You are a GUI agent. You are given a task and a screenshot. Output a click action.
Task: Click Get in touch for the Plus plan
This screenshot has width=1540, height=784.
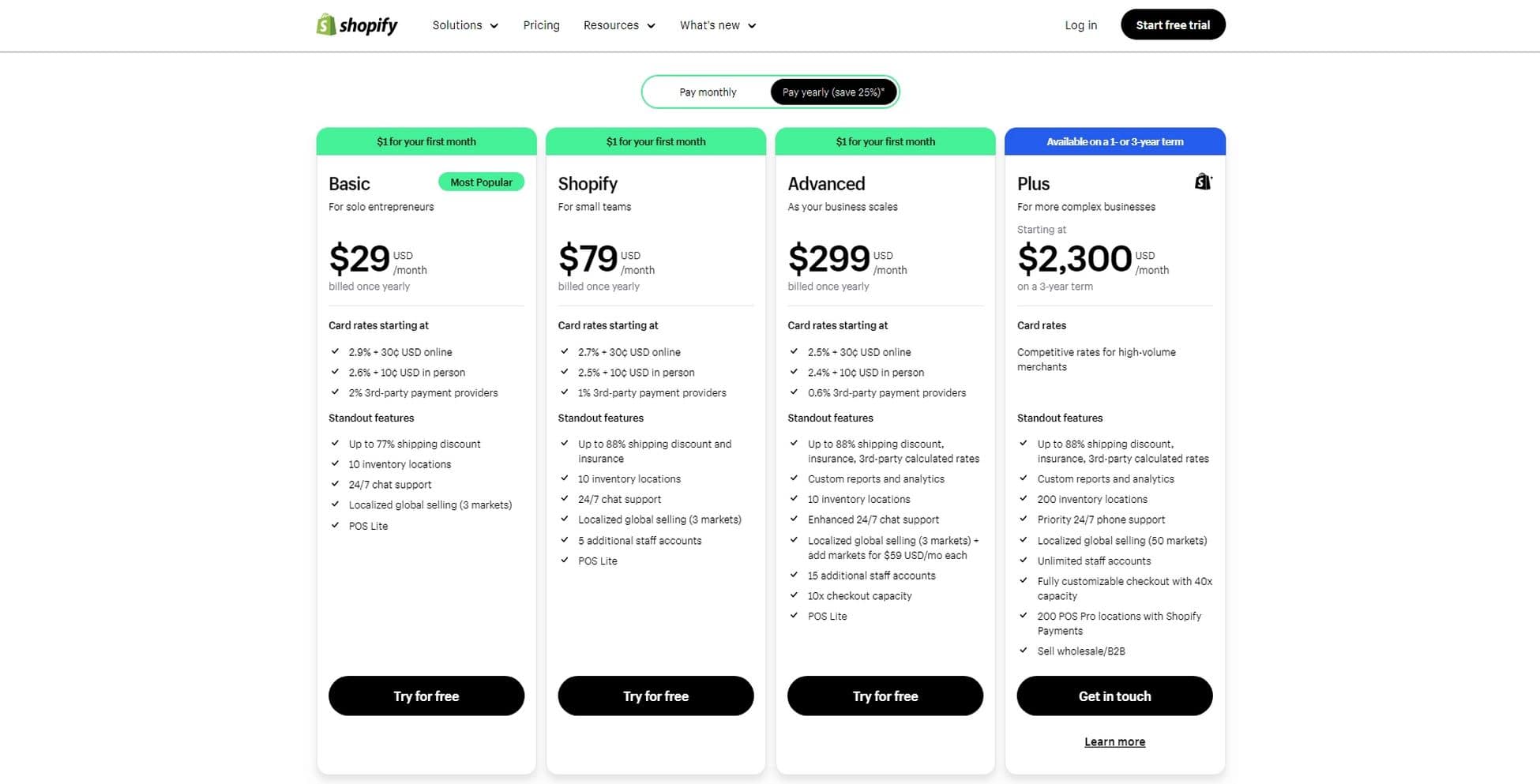tap(1114, 696)
